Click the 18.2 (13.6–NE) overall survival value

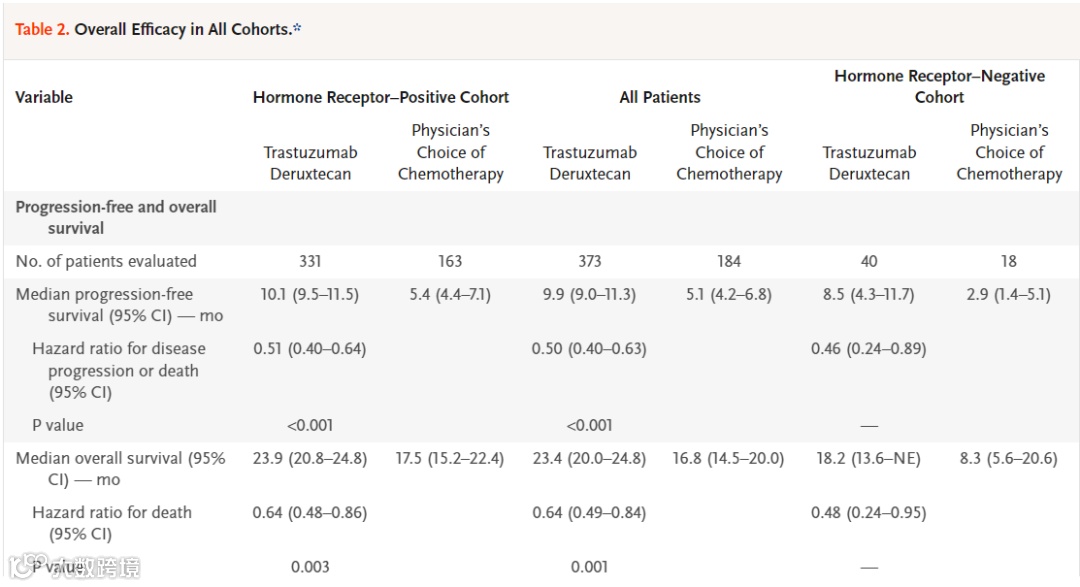[869, 459]
